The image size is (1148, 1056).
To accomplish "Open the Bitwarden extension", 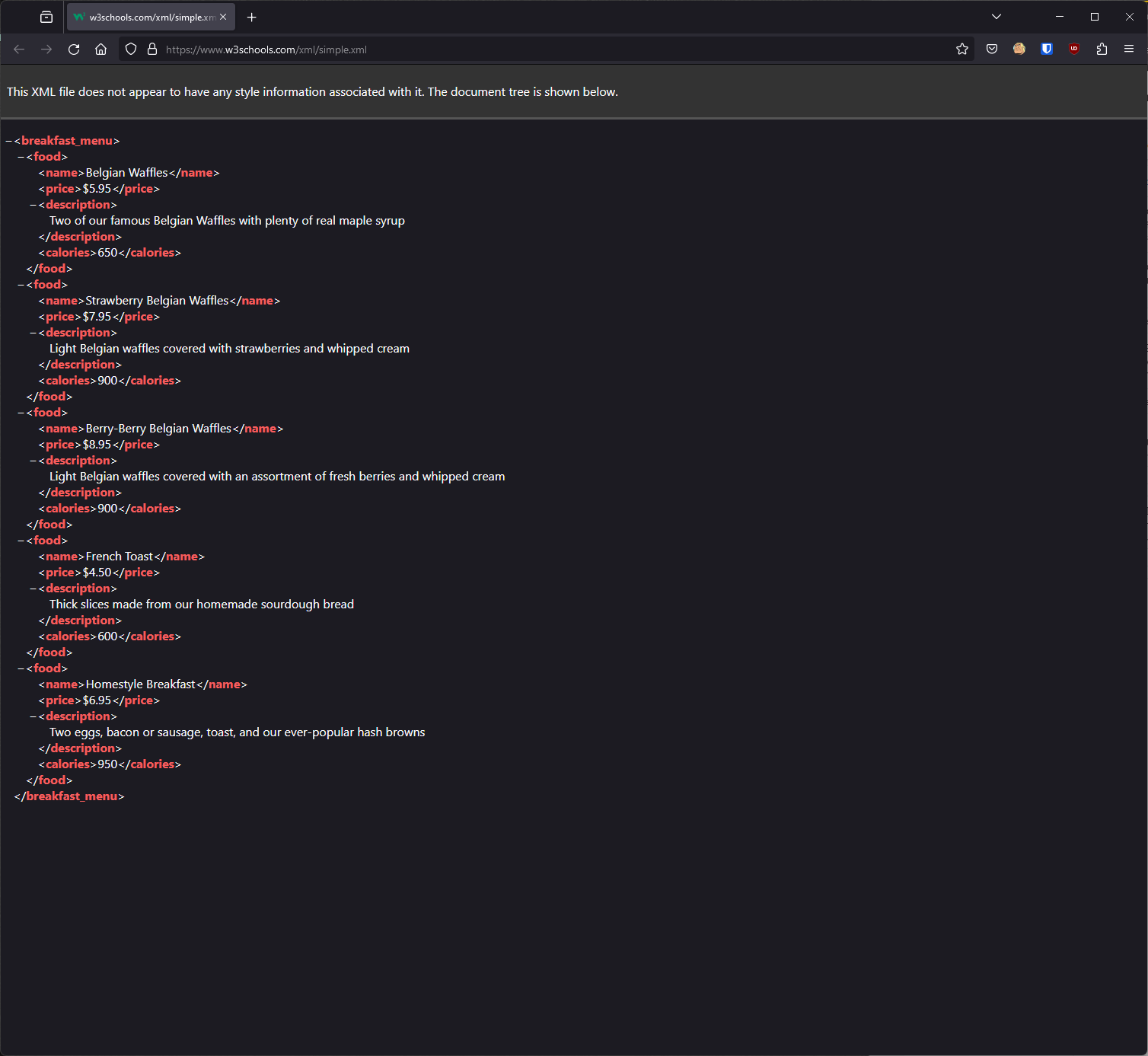I will [1047, 49].
